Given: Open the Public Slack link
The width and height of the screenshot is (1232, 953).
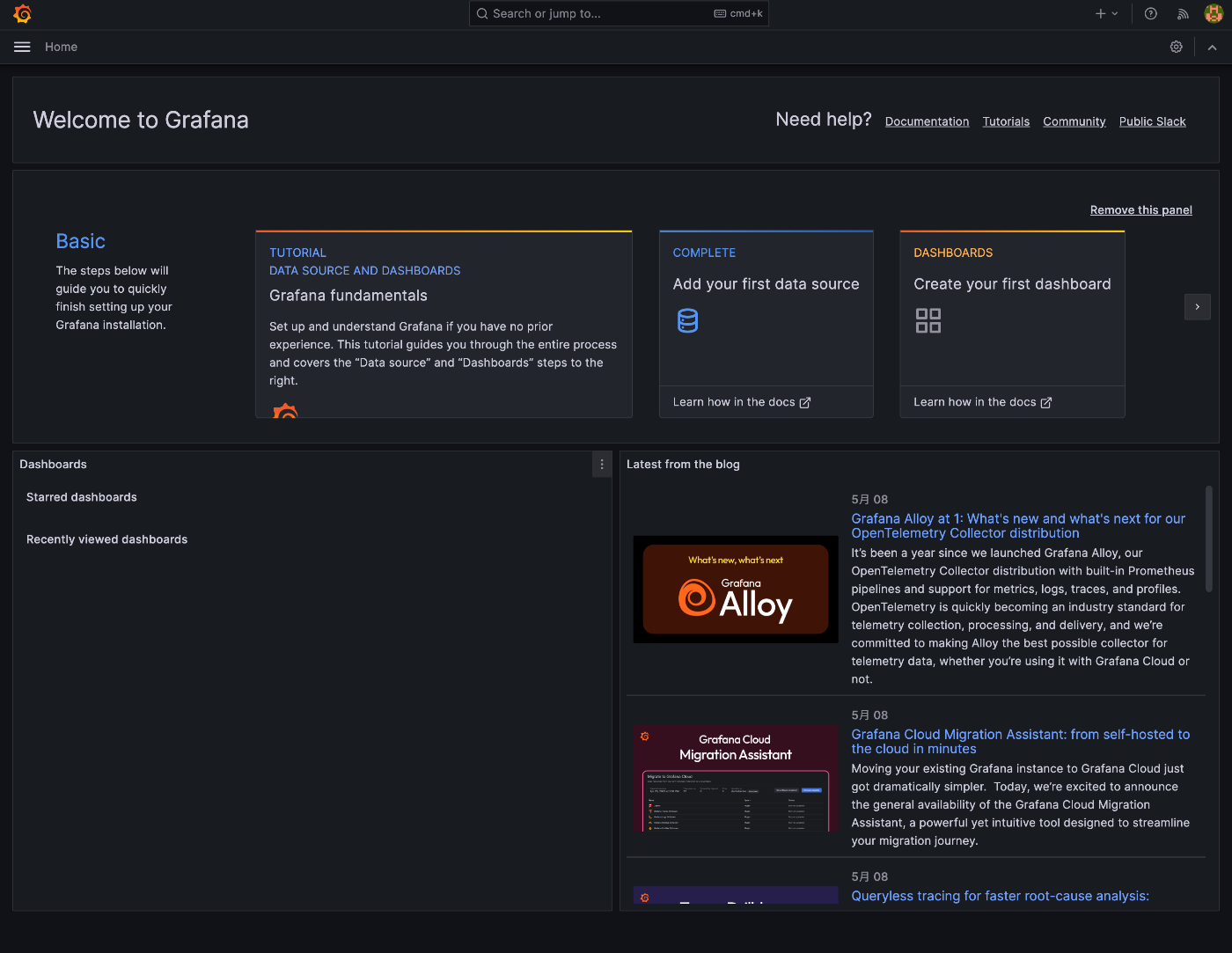Looking at the screenshot, I should click(1153, 121).
